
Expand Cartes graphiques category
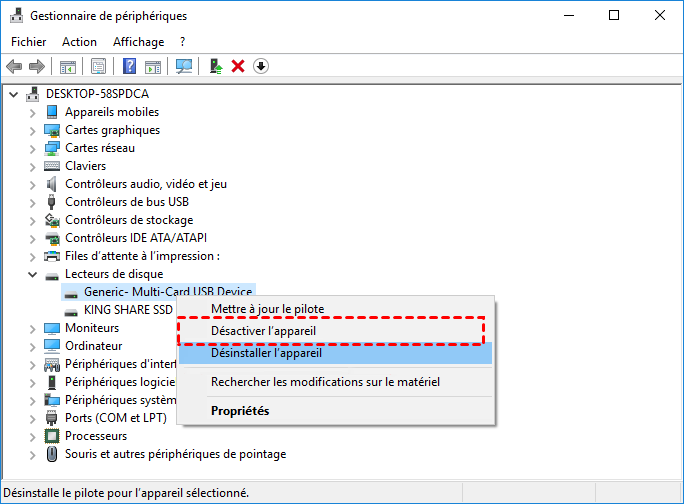(33, 131)
